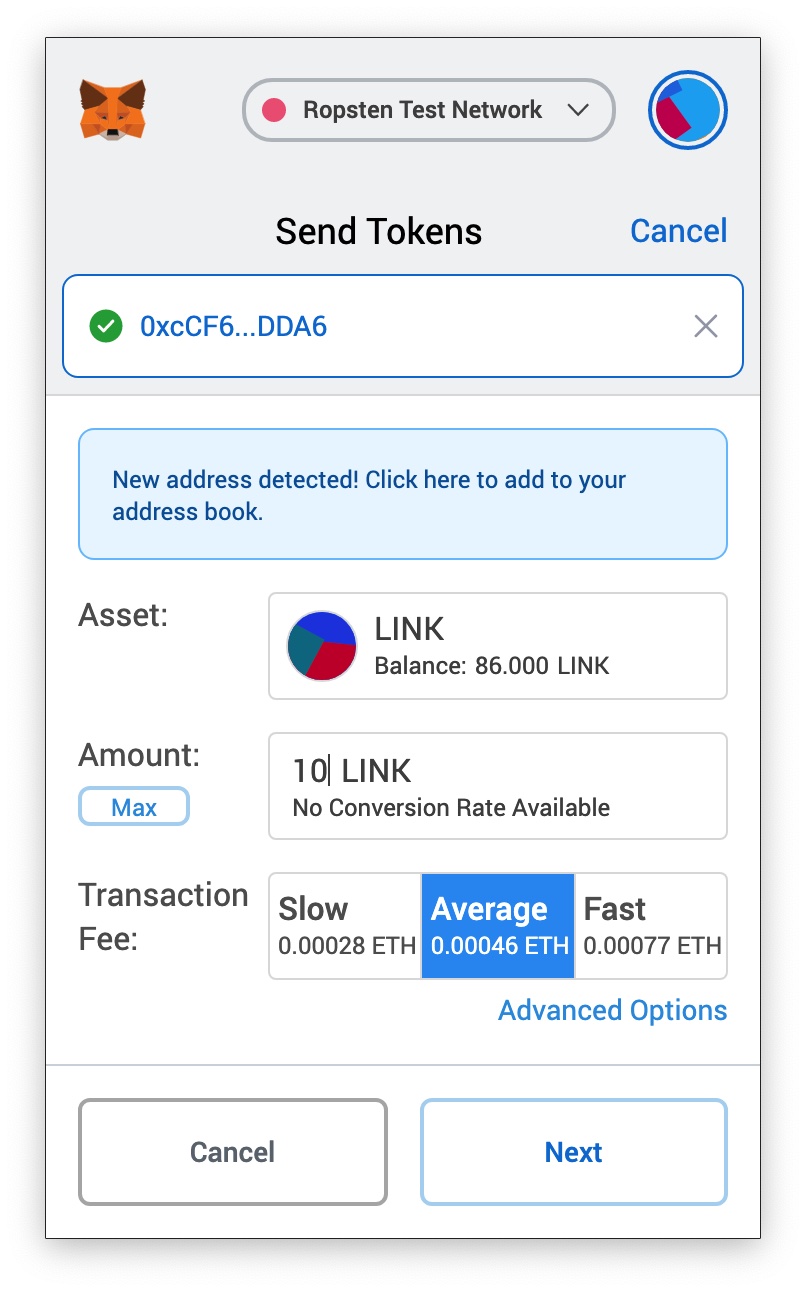This screenshot has height=1292, width=806.
Task: Click the Amount label
Action: (139, 755)
